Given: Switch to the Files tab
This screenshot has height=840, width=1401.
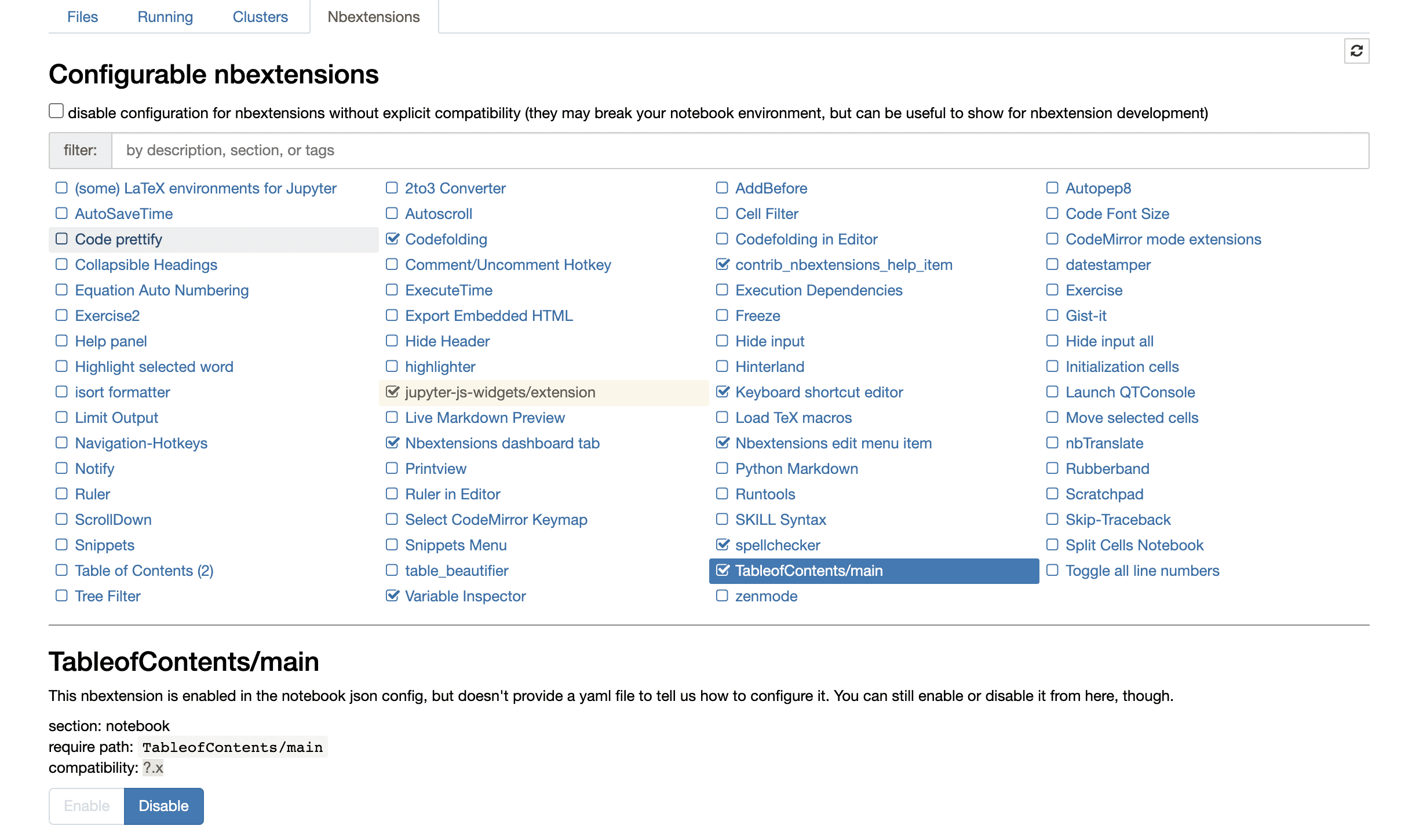Looking at the screenshot, I should tap(82, 17).
